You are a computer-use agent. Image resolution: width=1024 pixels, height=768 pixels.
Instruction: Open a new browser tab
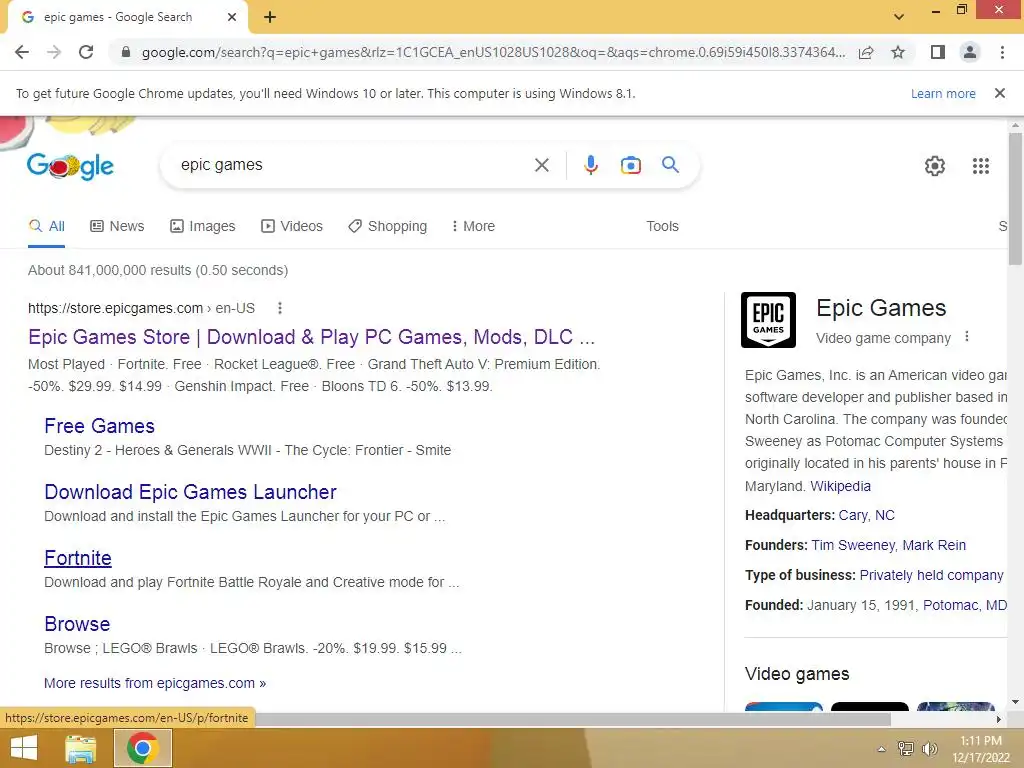coord(270,18)
